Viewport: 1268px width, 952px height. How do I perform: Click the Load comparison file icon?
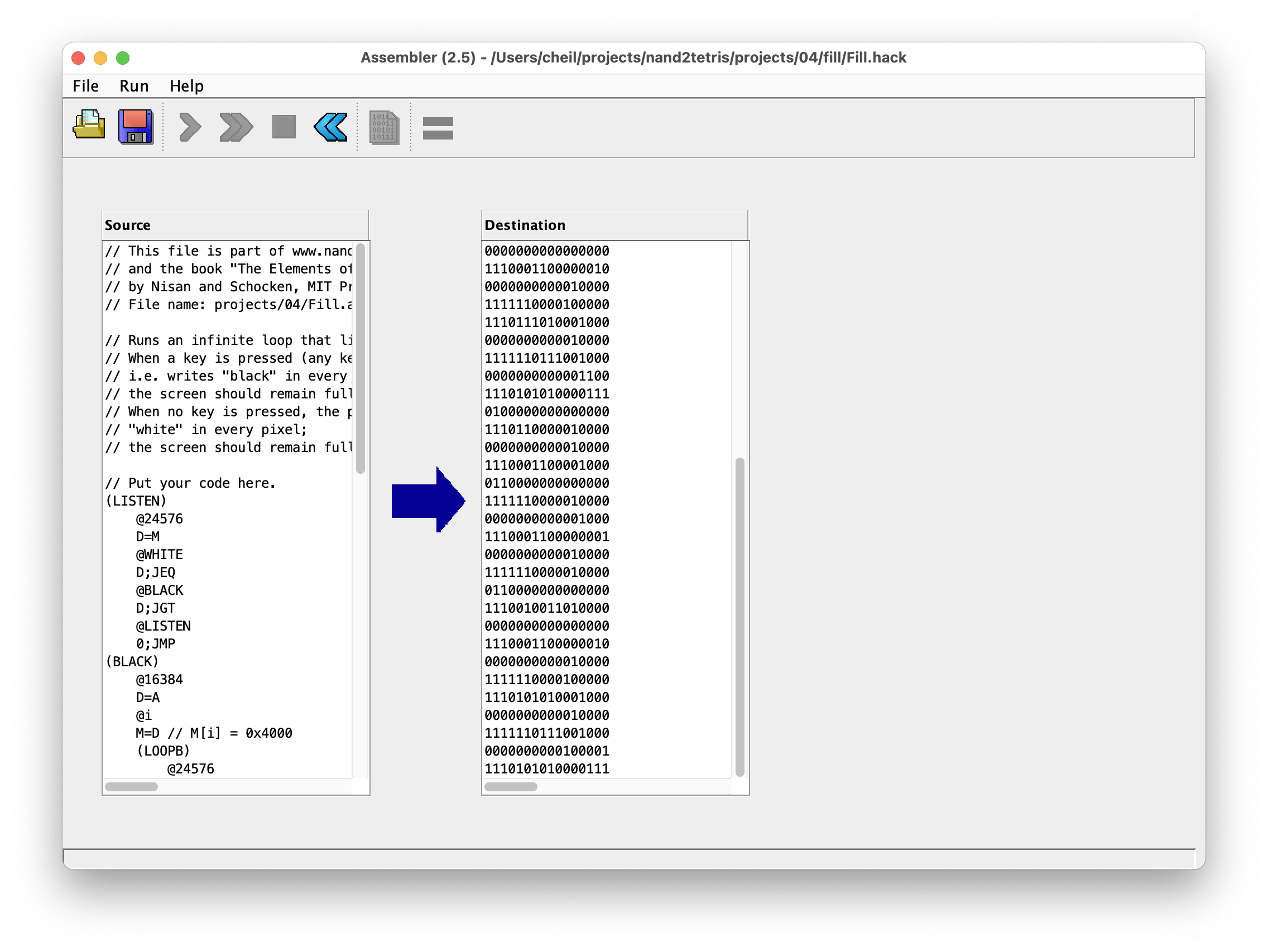[x=383, y=127]
